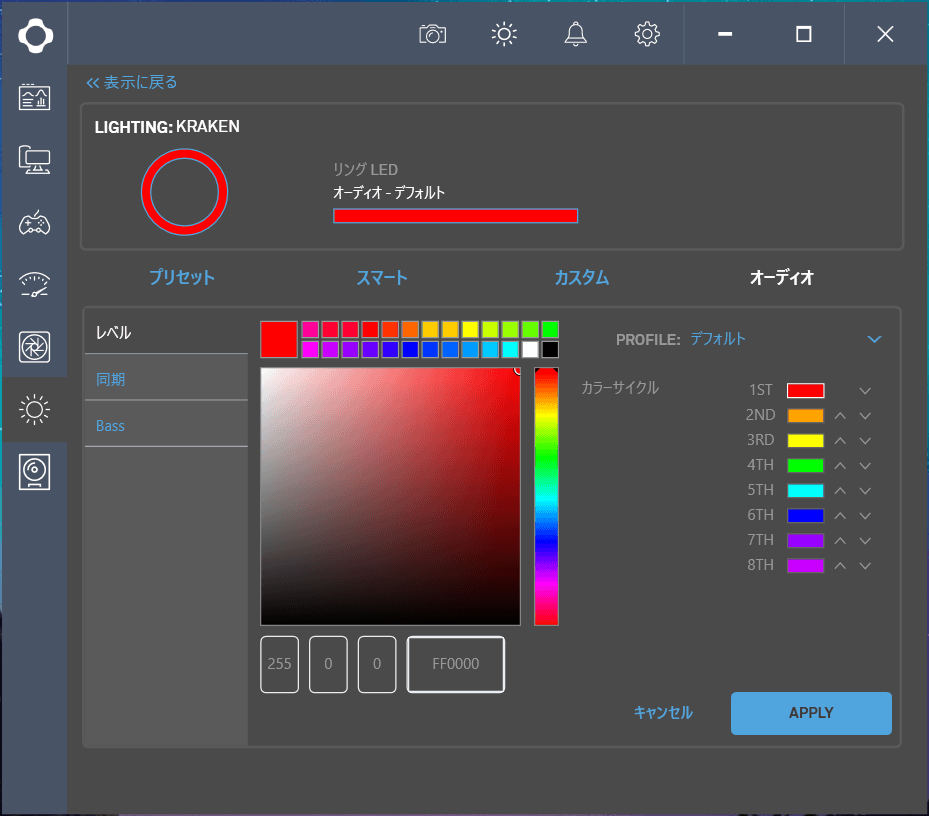This screenshot has height=816, width=929.
Task: Open the My PC specs sidebar icon
Action: pos(34,159)
